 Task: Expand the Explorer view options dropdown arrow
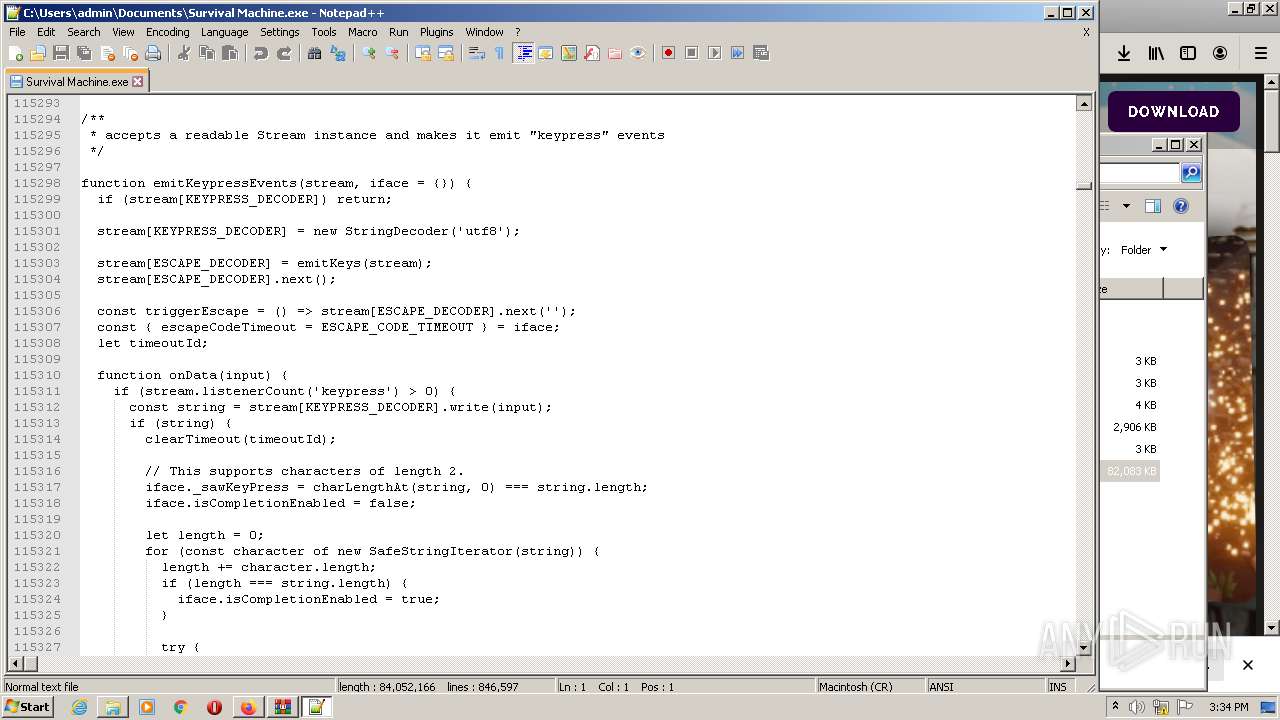click(1126, 206)
